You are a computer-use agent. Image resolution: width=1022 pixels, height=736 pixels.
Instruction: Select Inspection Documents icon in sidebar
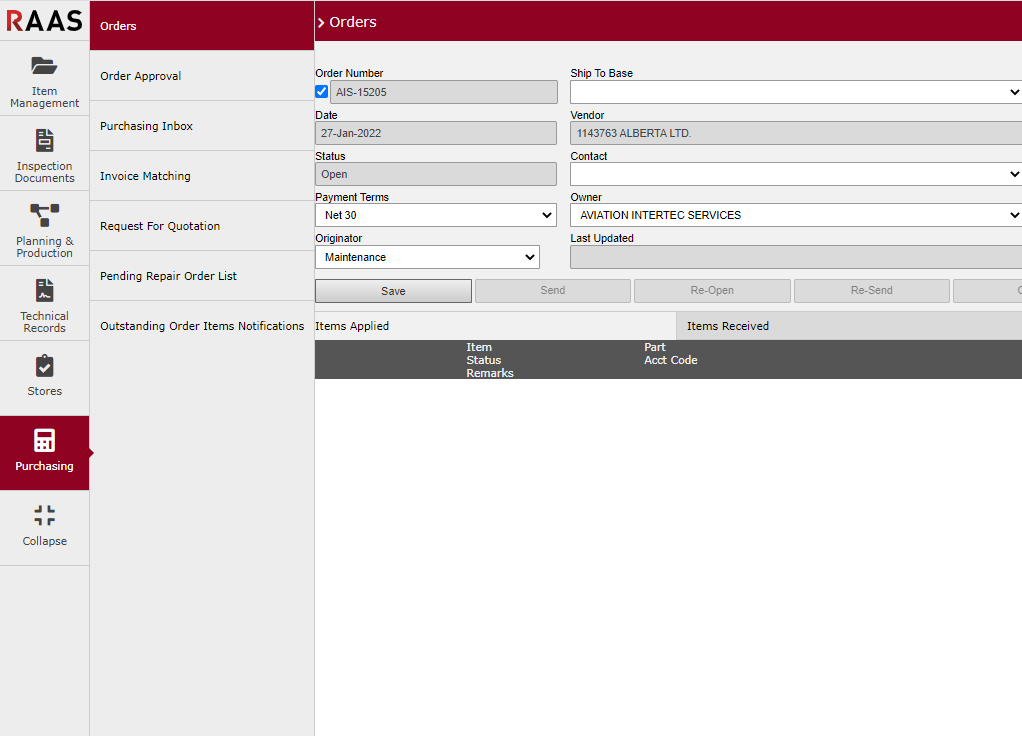click(44, 140)
